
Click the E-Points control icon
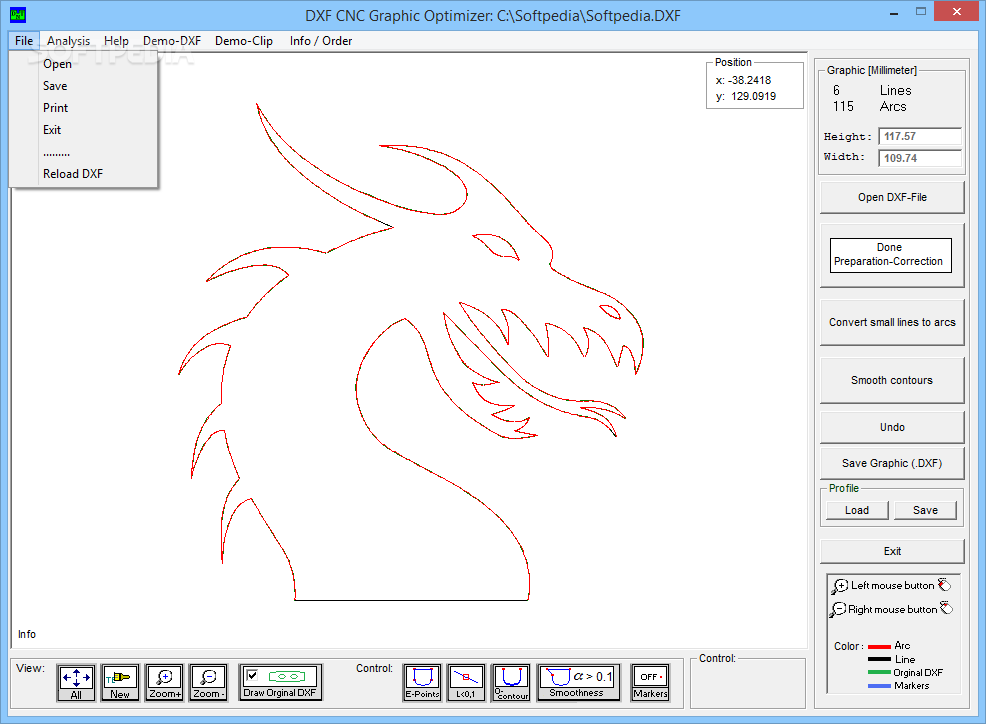pyautogui.click(x=422, y=682)
